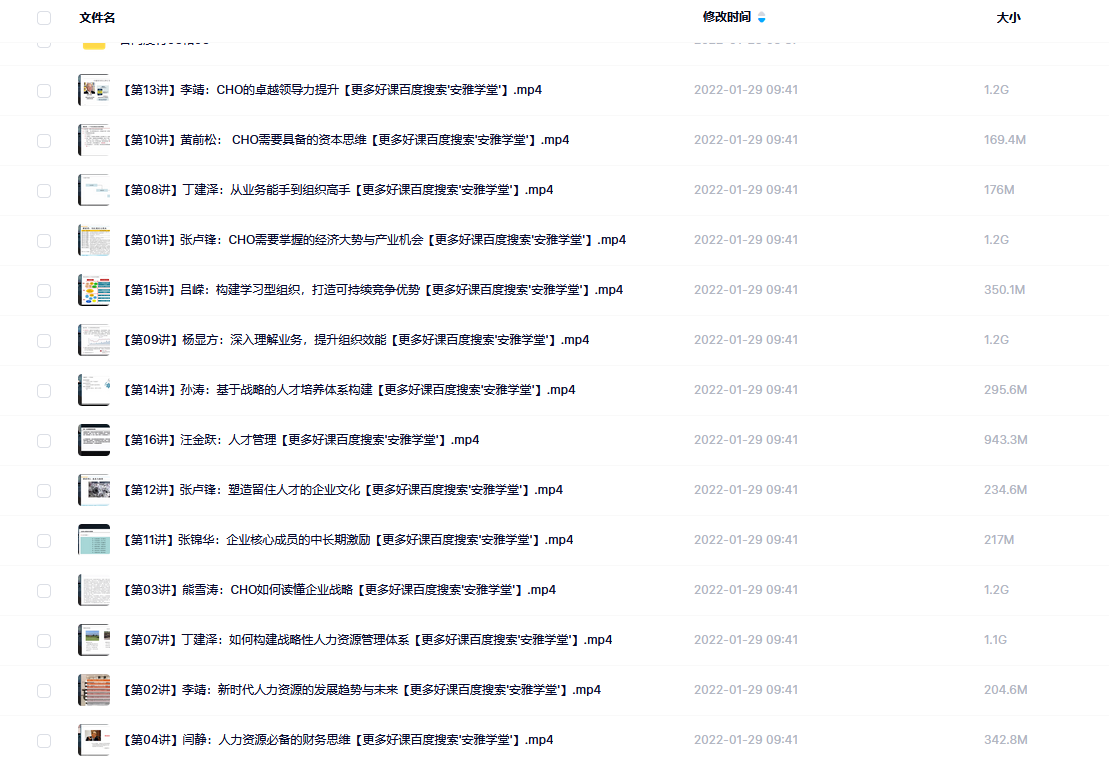Click the sort arrow next to 修改时间

tap(762, 18)
